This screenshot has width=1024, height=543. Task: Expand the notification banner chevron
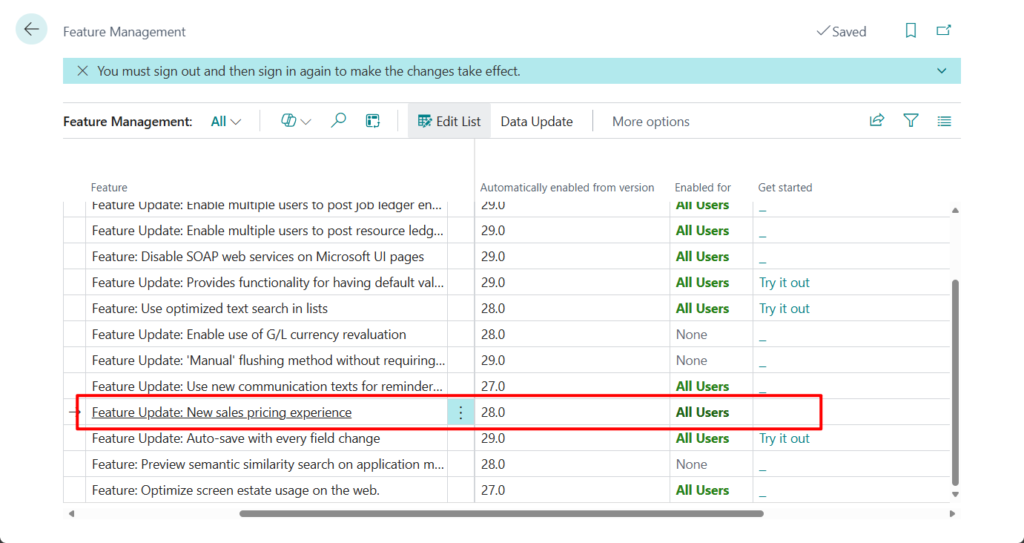pyautogui.click(x=941, y=71)
